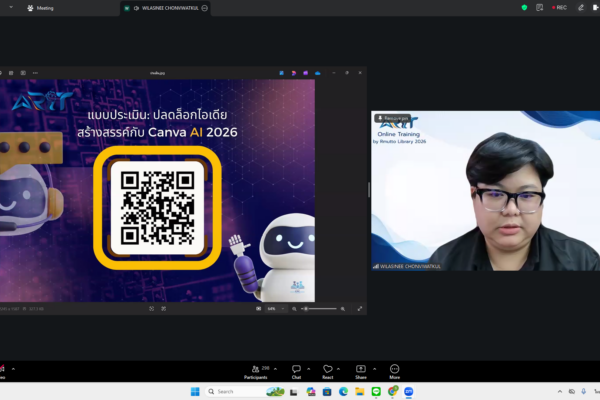This screenshot has width=600, height=400.
Task: Click the QR code in the shared image
Action: click(157, 208)
